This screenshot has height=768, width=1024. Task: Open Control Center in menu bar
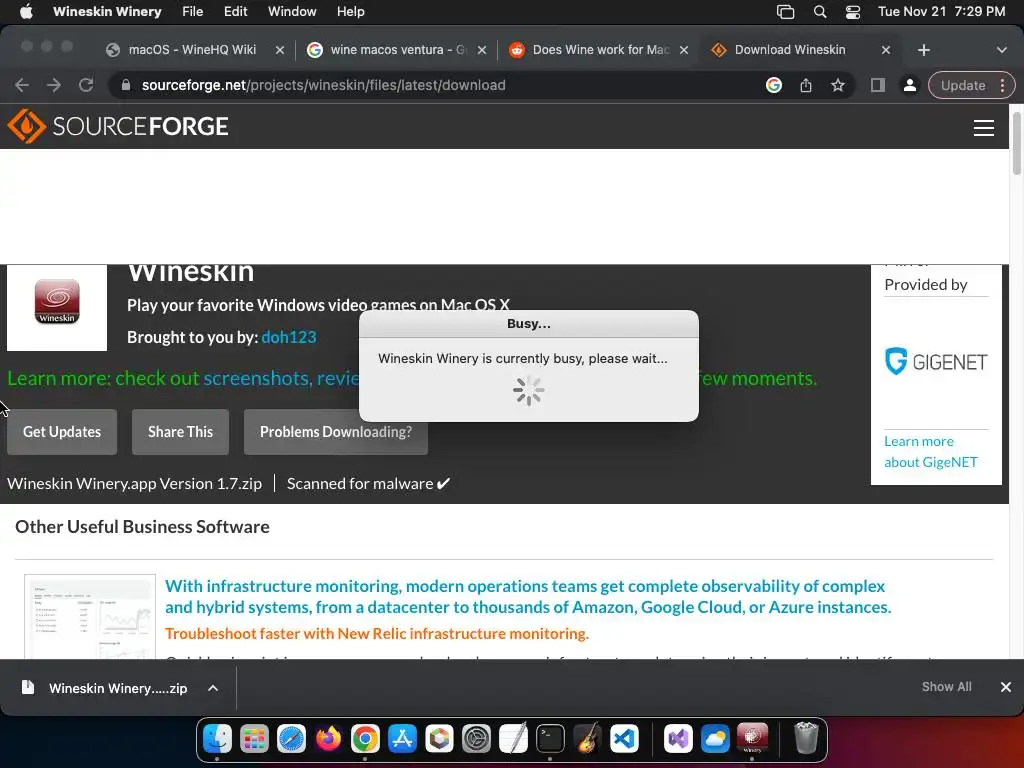point(852,11)
